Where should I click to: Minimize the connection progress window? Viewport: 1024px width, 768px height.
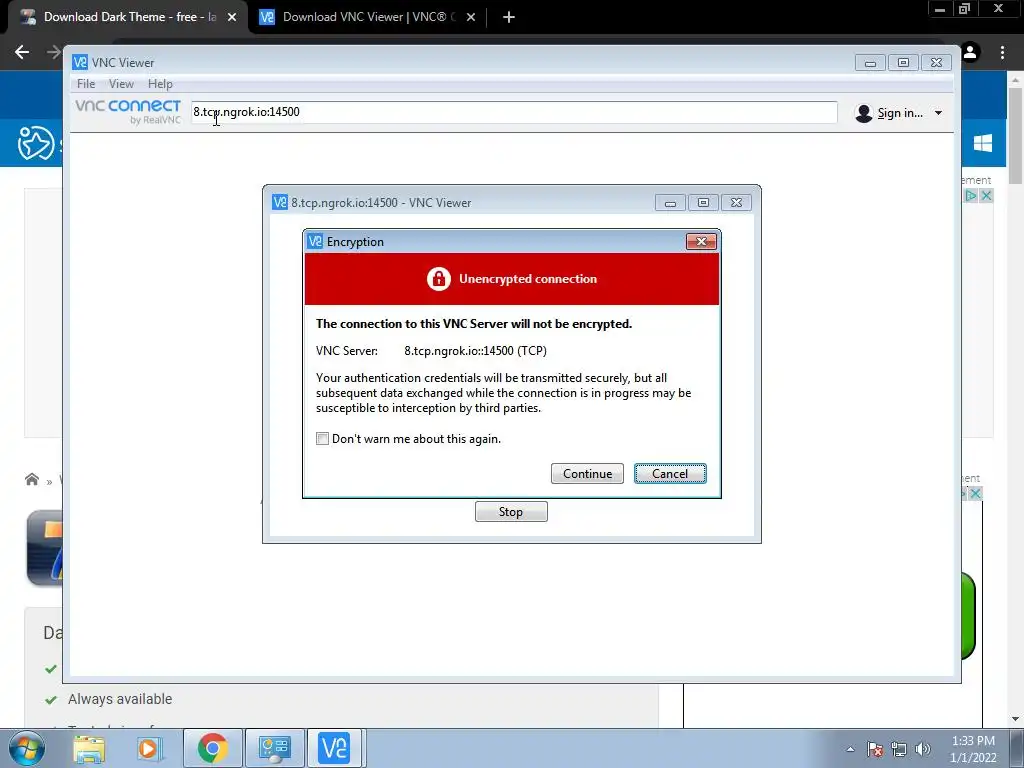[x=670, y=202]
